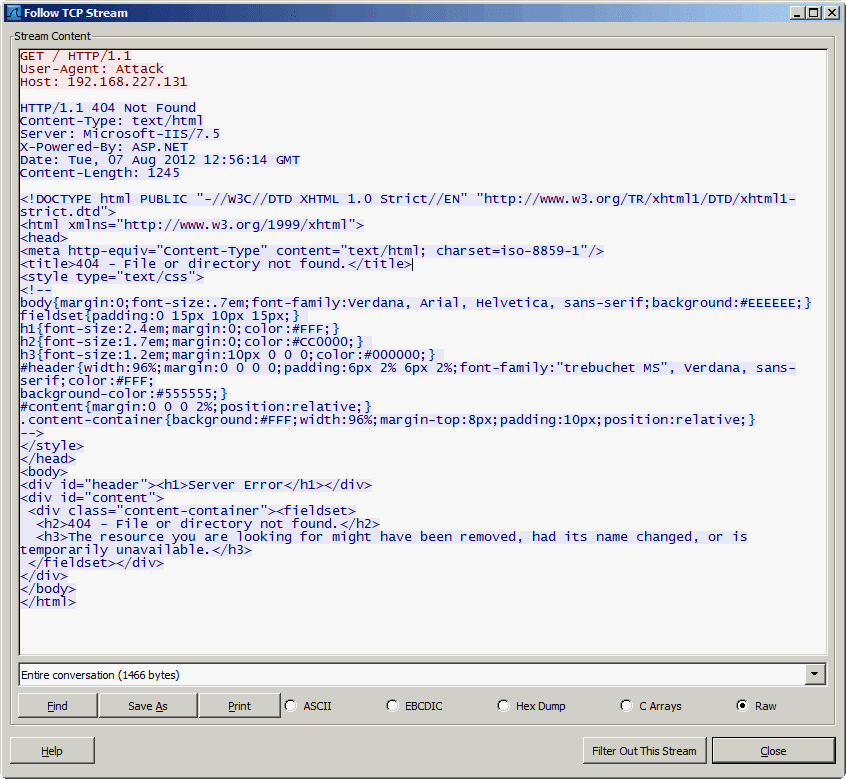Click the Print button
The height and width of the screenshot is (779, 846).
[x=239, y=705]
